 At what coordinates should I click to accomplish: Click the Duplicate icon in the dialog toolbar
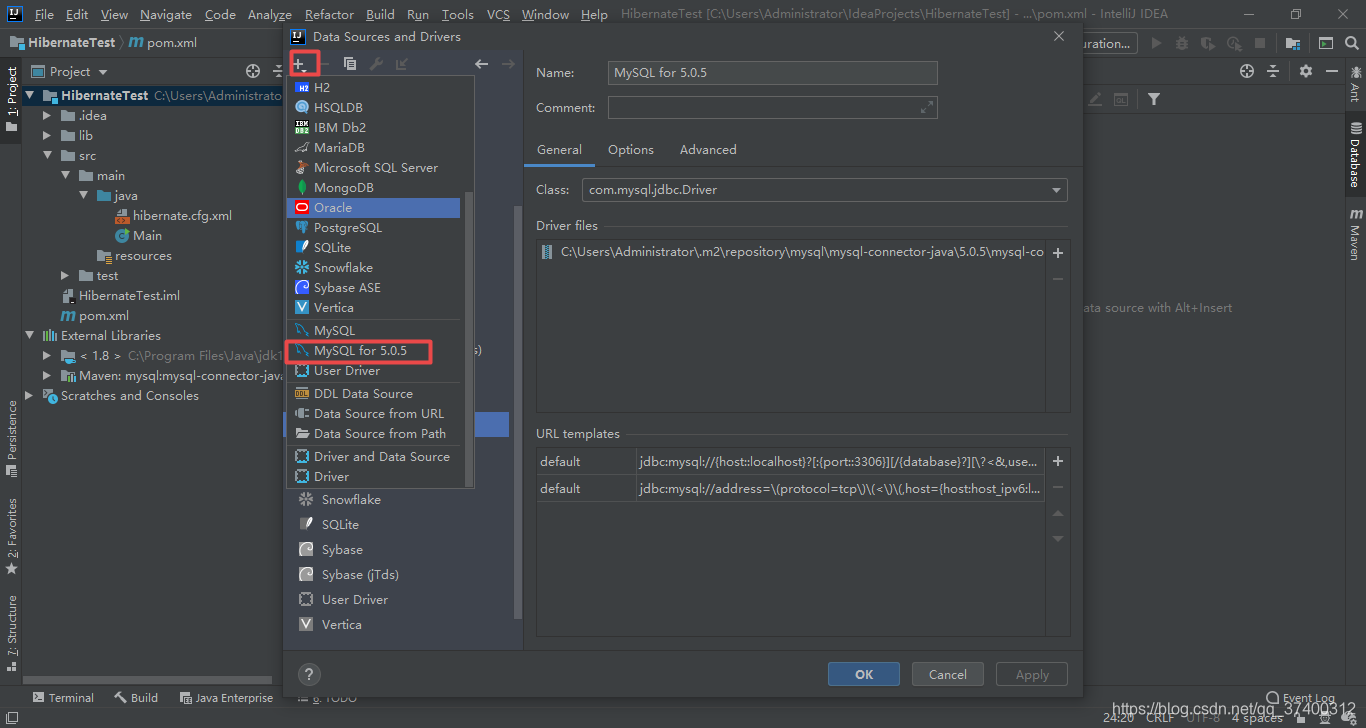pos(350,63)
